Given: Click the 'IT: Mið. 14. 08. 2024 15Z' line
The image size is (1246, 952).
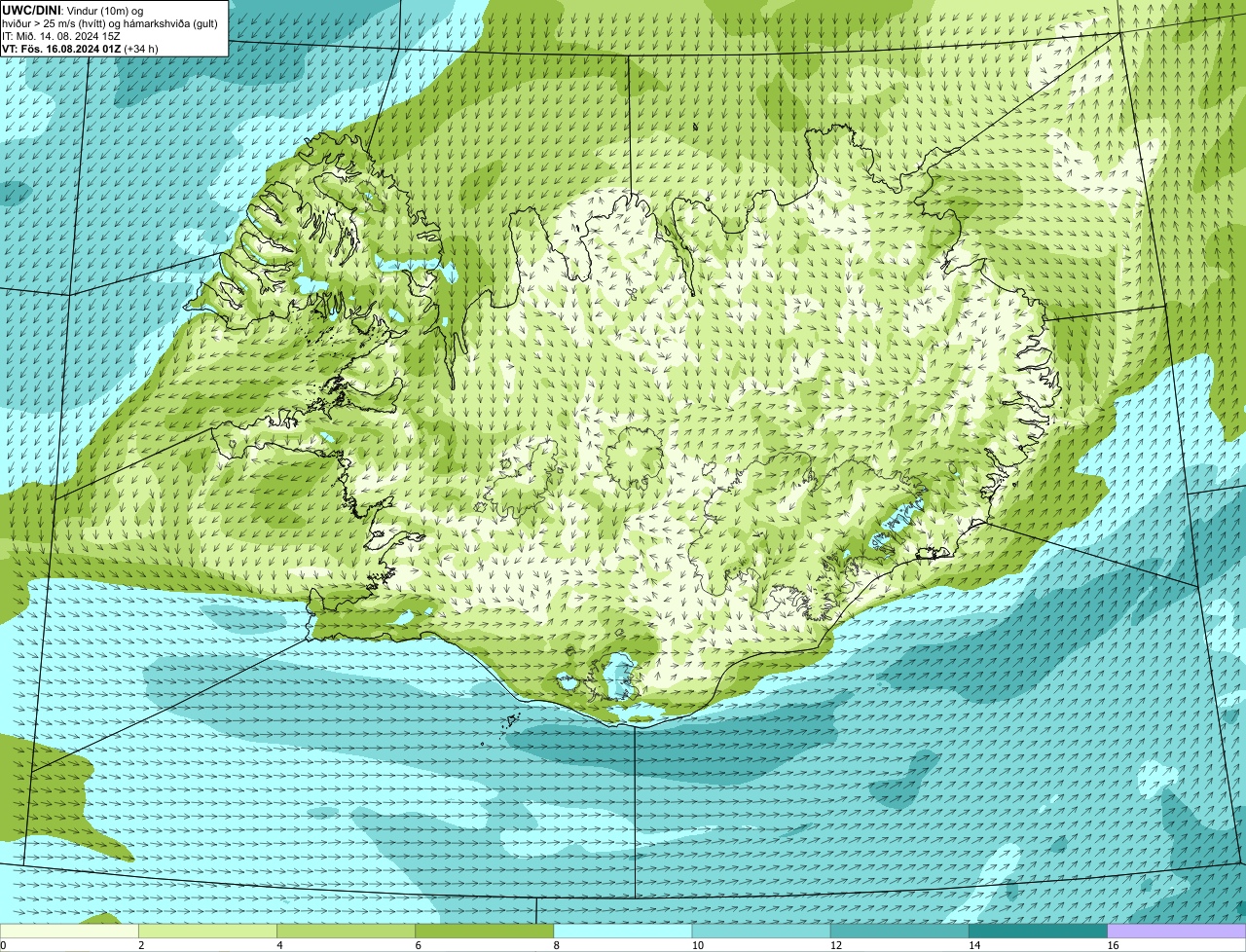Looking at the screenshot, I should coord(61,35).
